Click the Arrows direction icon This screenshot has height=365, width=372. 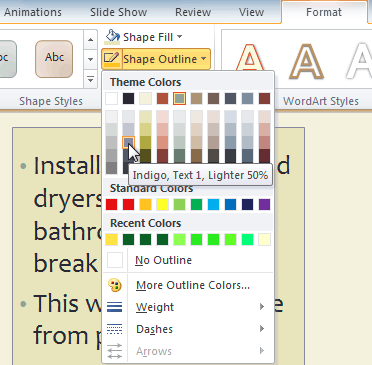(x=115, y=351)
